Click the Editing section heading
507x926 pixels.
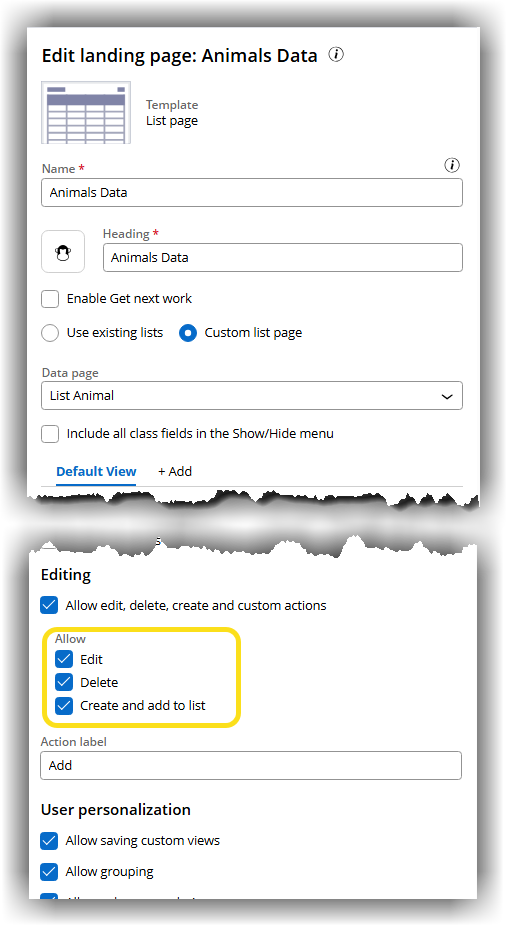pos(66,575)
